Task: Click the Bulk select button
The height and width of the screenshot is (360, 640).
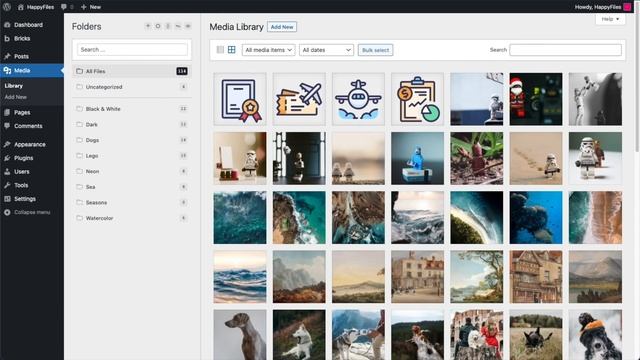Action: 375,50
